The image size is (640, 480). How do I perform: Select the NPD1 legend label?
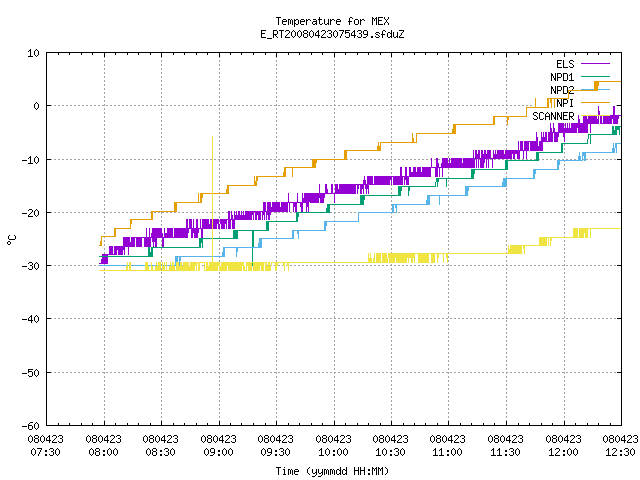[562, 77]
